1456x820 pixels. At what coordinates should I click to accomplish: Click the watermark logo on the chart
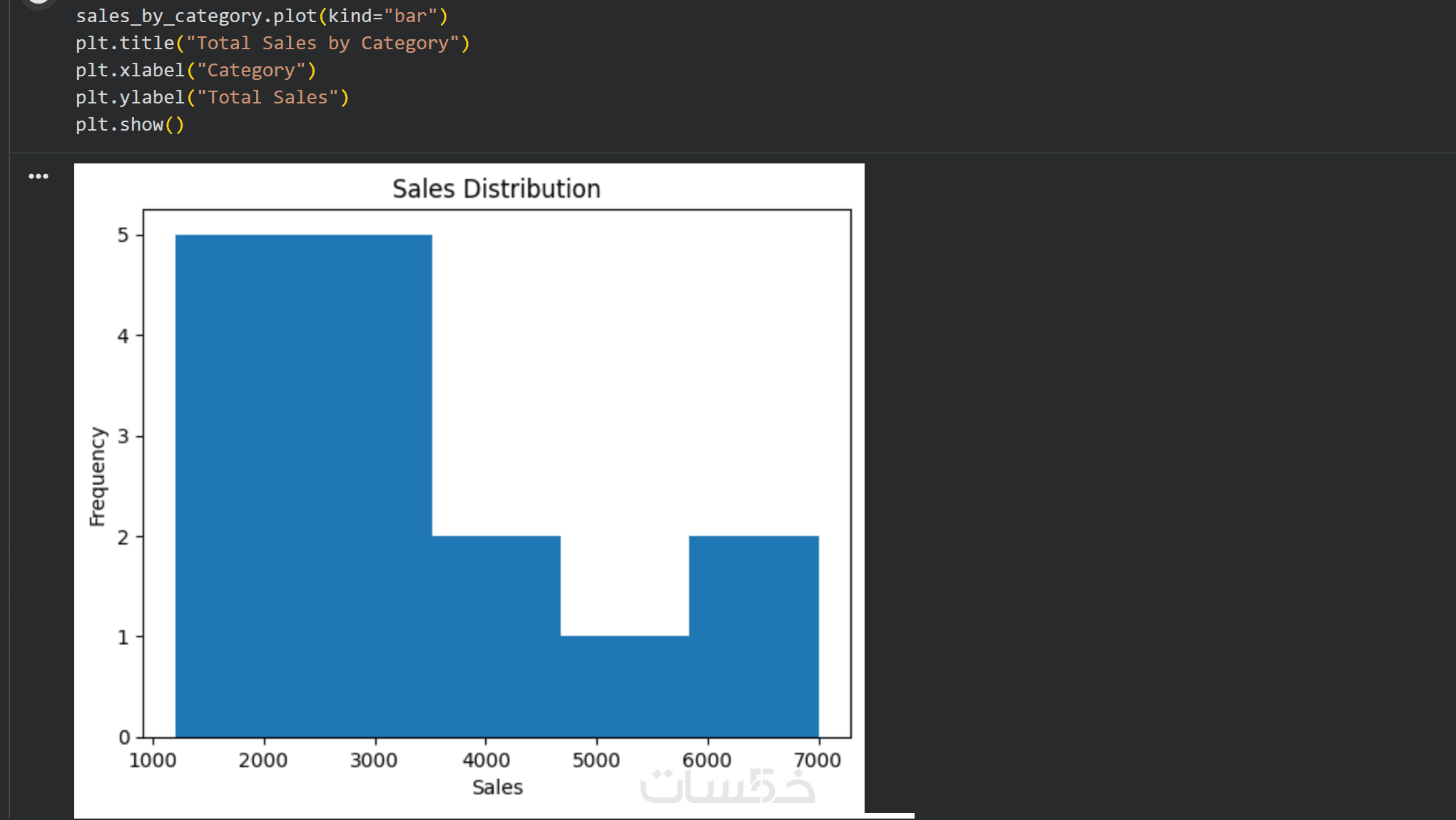coord(728,786)
